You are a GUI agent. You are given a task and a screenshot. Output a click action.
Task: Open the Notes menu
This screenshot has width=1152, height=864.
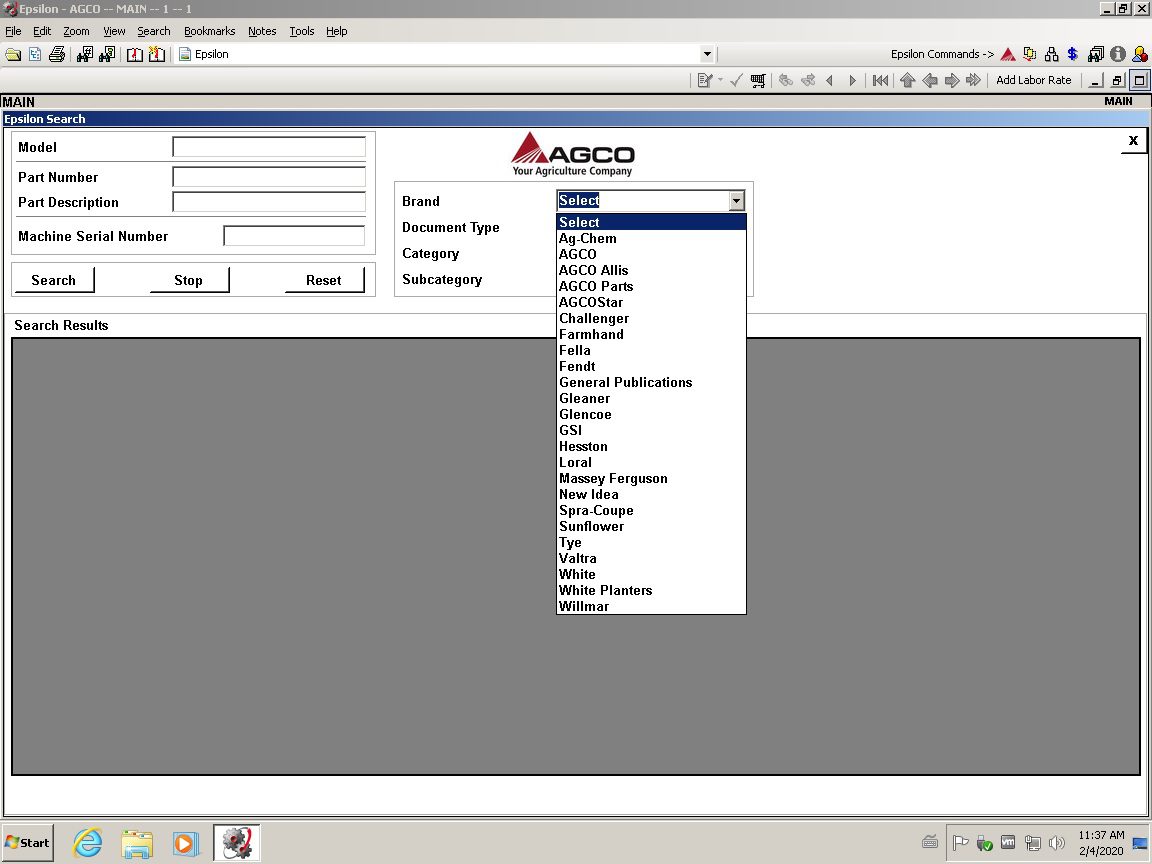[x=262, y=31]
